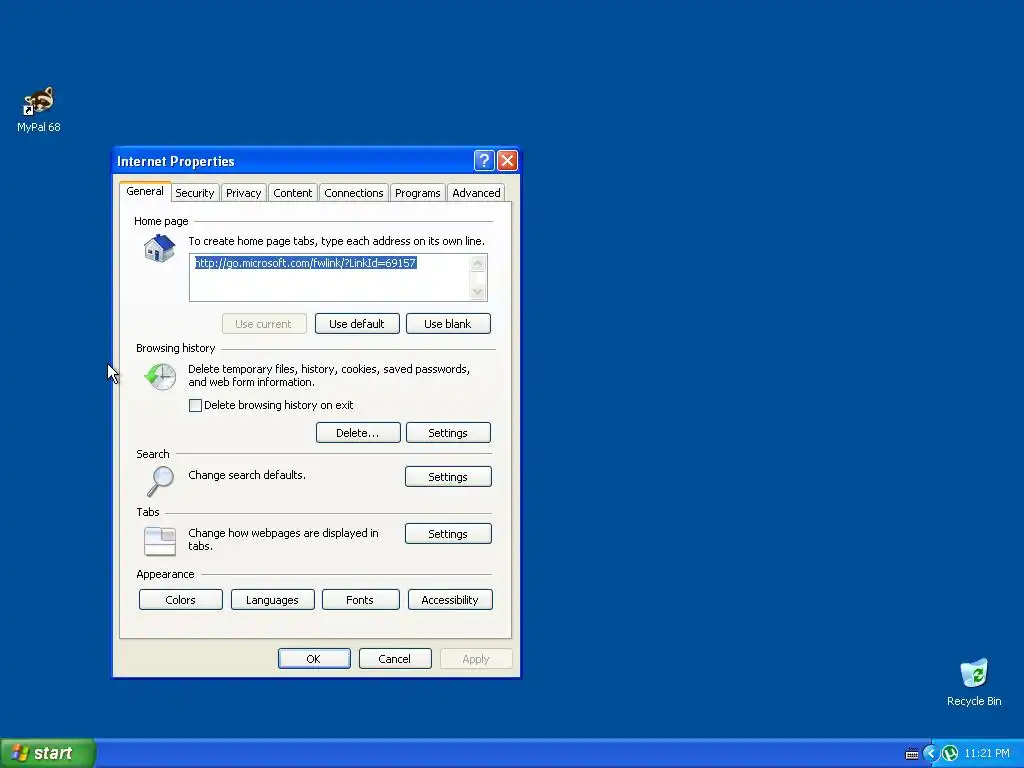Screen dimensions: 1024x768
Task: Open Browsing history Settings
Action: (448, 433)
